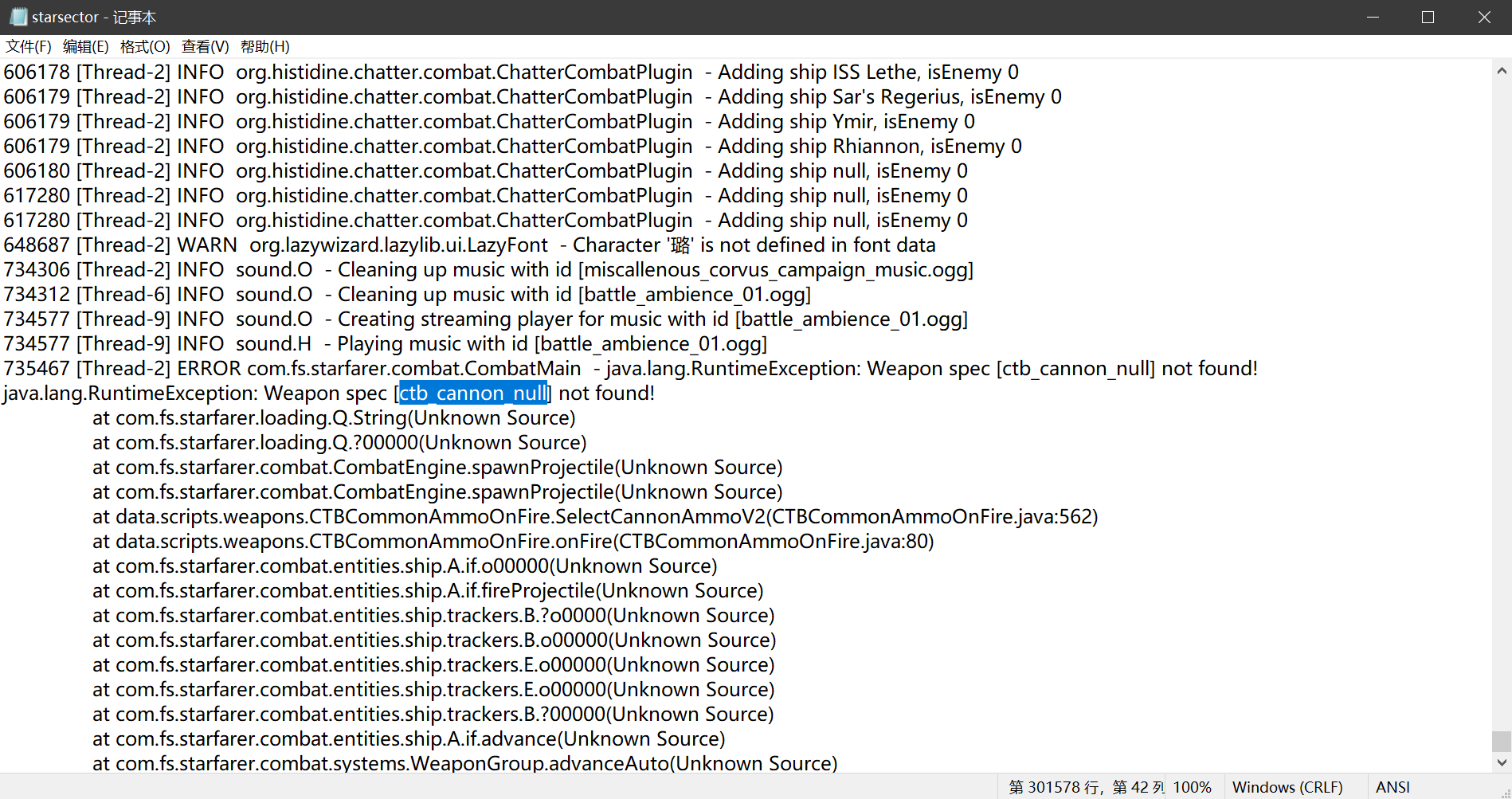Screen dimensions: 1512x799
Task: Click the CTBCommonAmmoOnFire.java:562 stack trace line
Action: point(594,517)
